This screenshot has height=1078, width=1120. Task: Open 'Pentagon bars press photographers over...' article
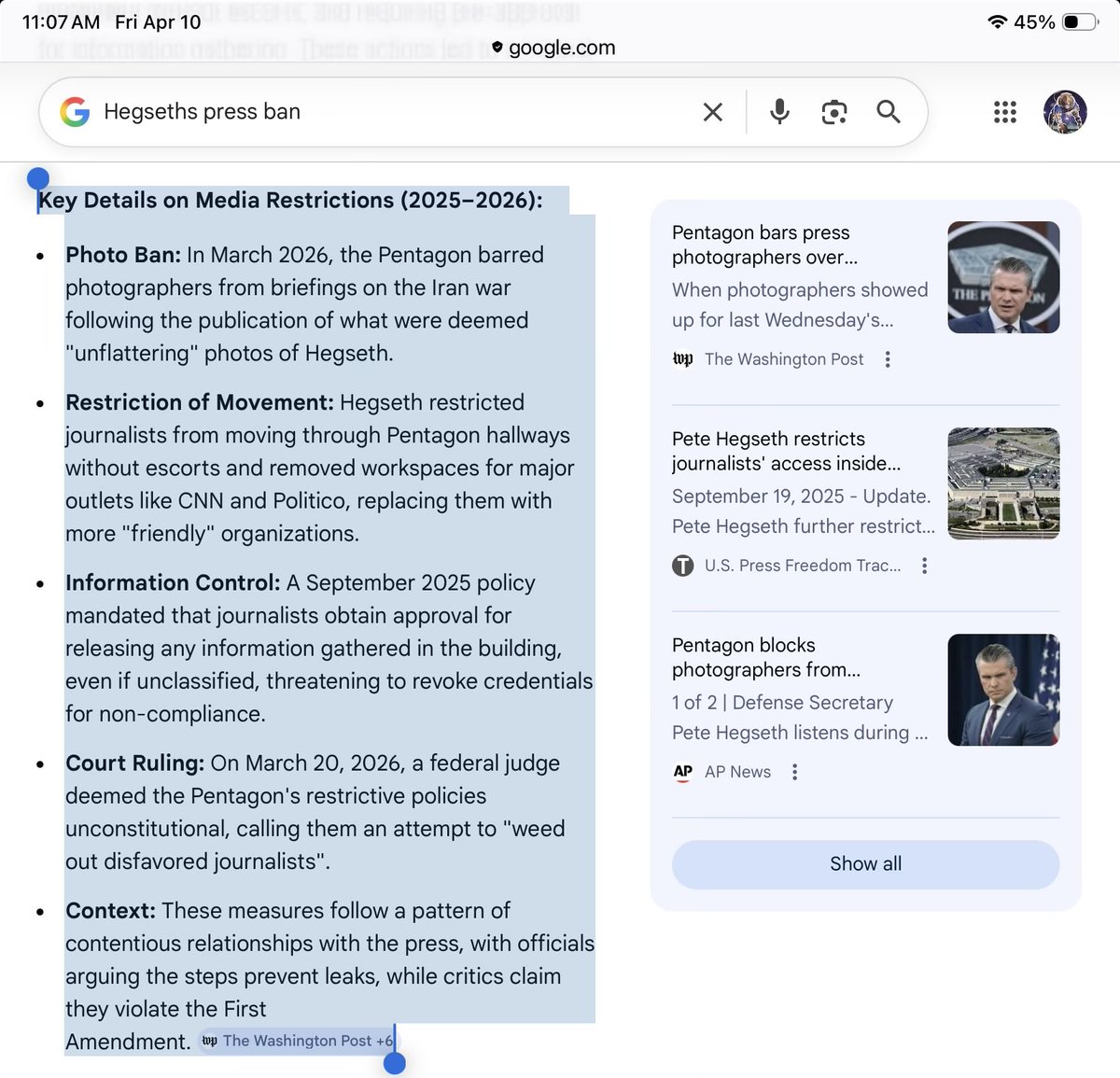click(x=764, y=245)
